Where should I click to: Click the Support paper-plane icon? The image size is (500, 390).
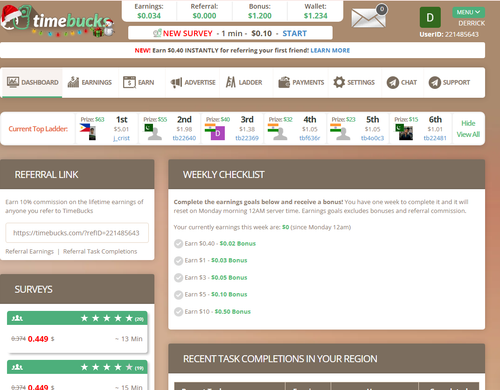tap(435, 82)
